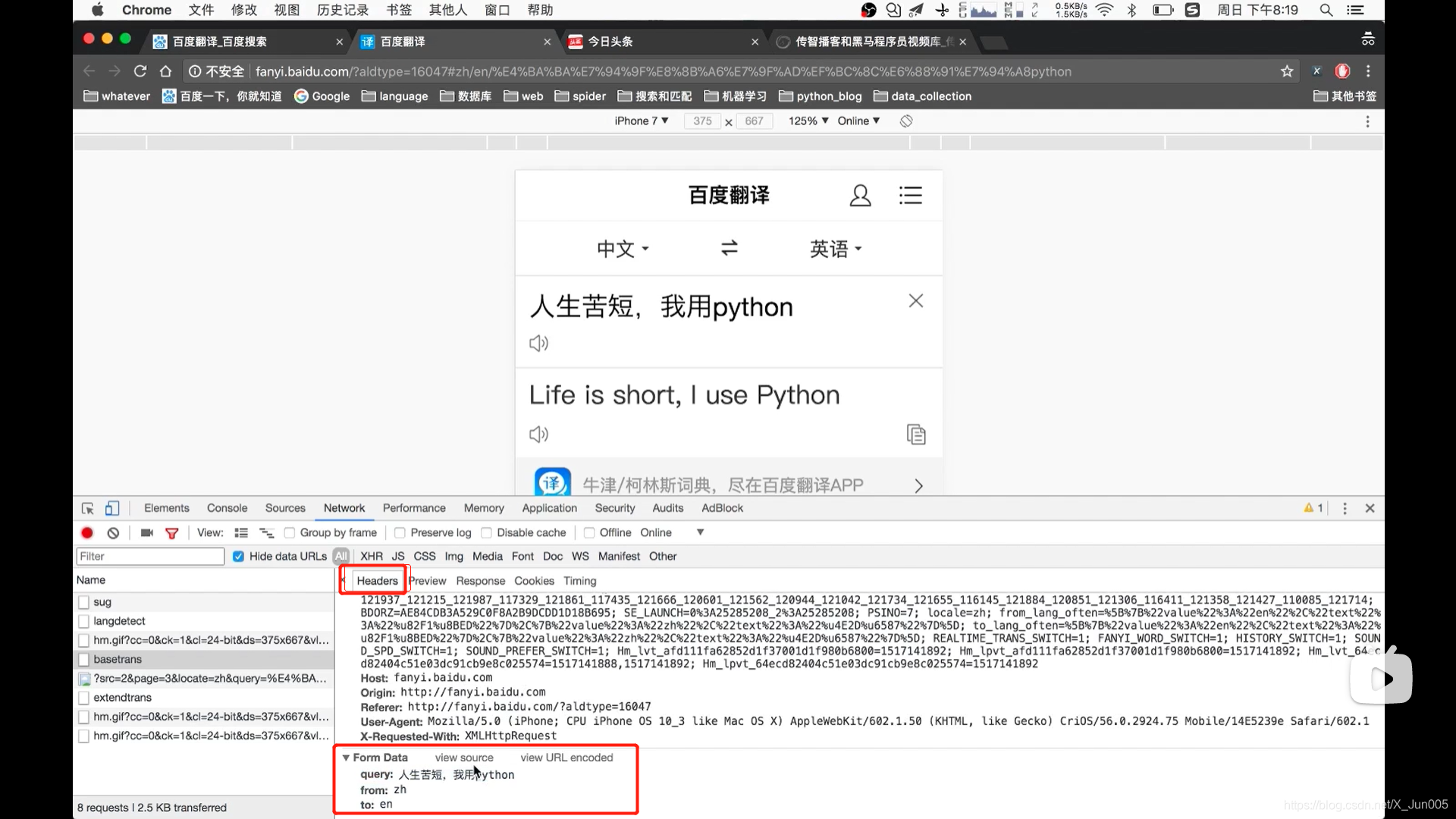The height and width of the screenshot is (819, 1456).
Task: Click the Chrome home button
Action: 165,71
